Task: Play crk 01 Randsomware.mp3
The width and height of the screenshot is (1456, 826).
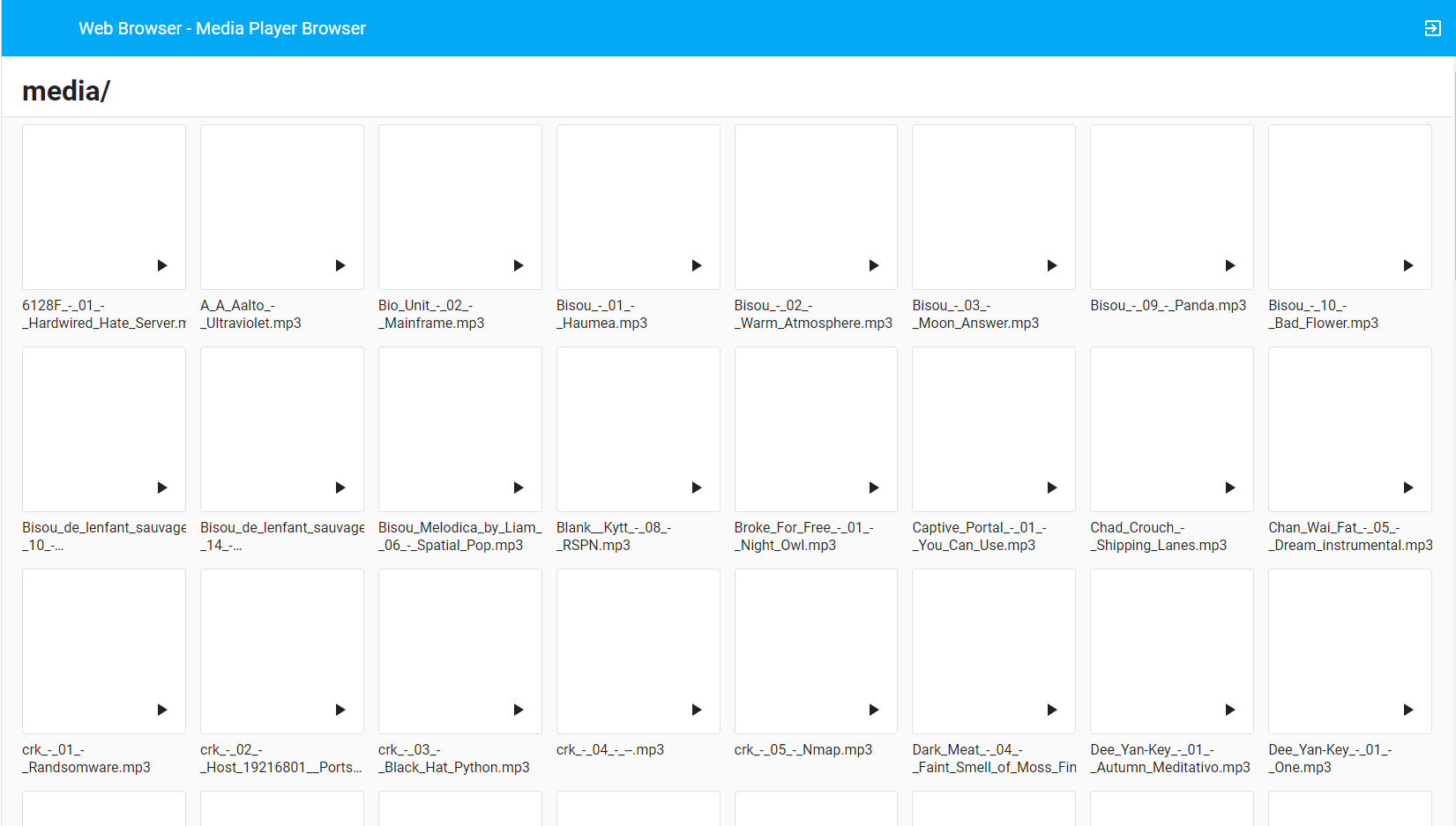Action: 162,710
